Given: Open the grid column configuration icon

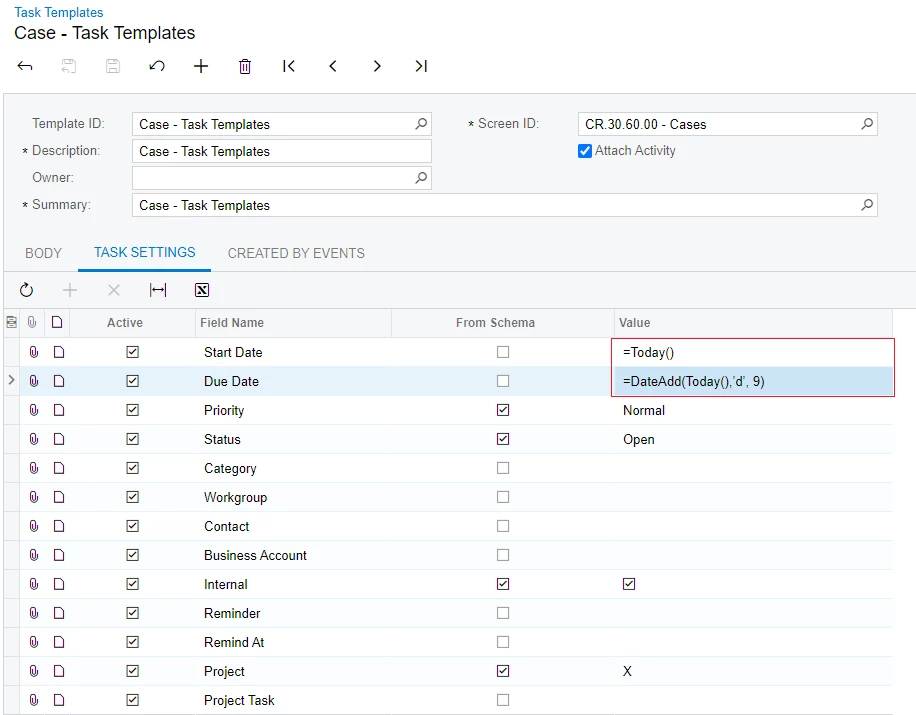Looking at the screenshot, I should 11,322.
